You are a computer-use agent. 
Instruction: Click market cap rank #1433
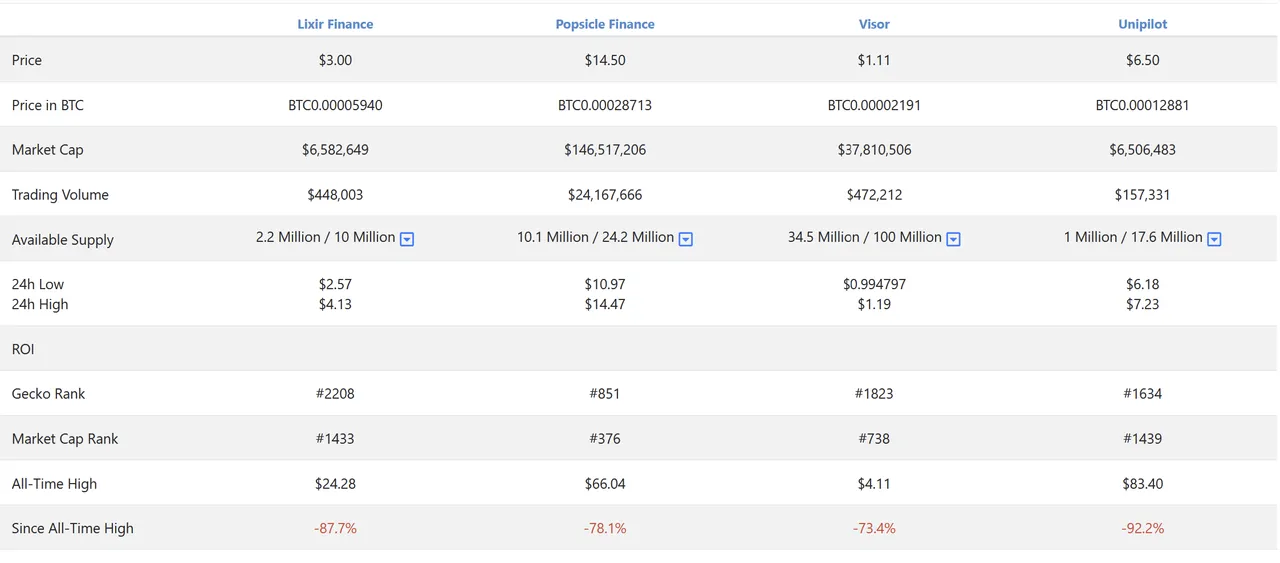coord(335,439)
